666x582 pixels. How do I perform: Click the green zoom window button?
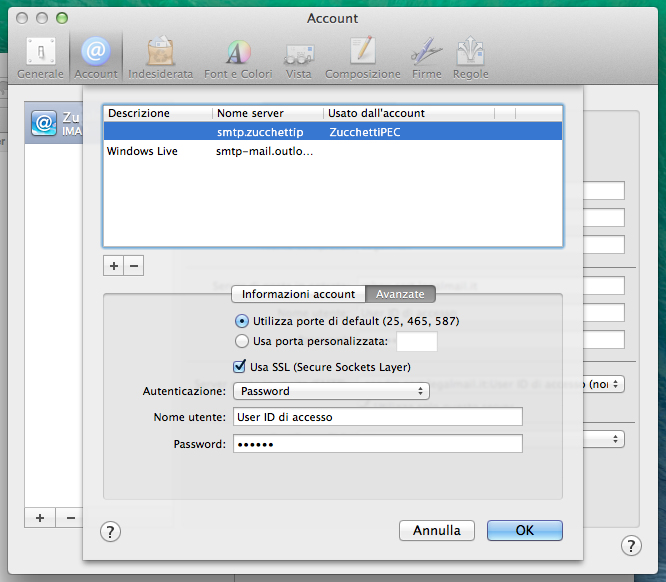tap(62, 18)
